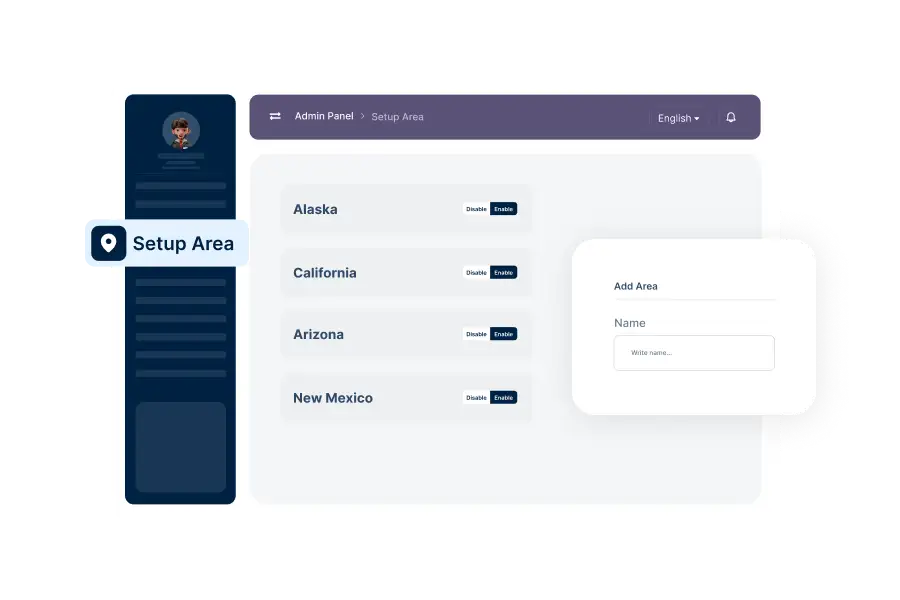The height and width of the screenshot is (600, 900).
Task: Click the swap arrows icon in header
Action: pyautogui.click(x=275, y=117)
